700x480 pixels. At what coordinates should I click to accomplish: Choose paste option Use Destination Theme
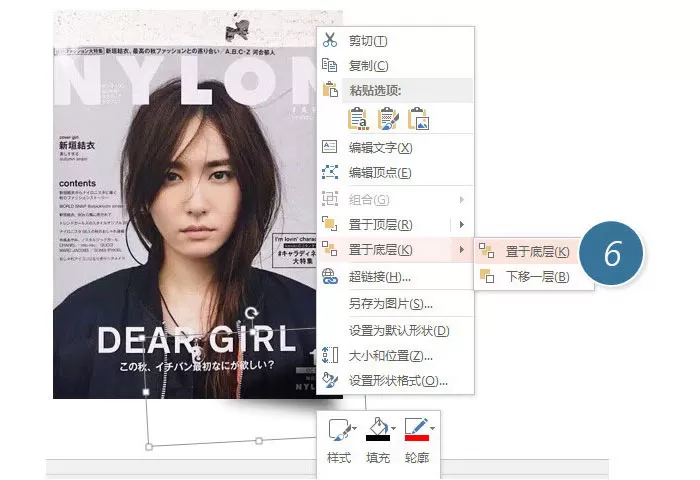(358, 118)
